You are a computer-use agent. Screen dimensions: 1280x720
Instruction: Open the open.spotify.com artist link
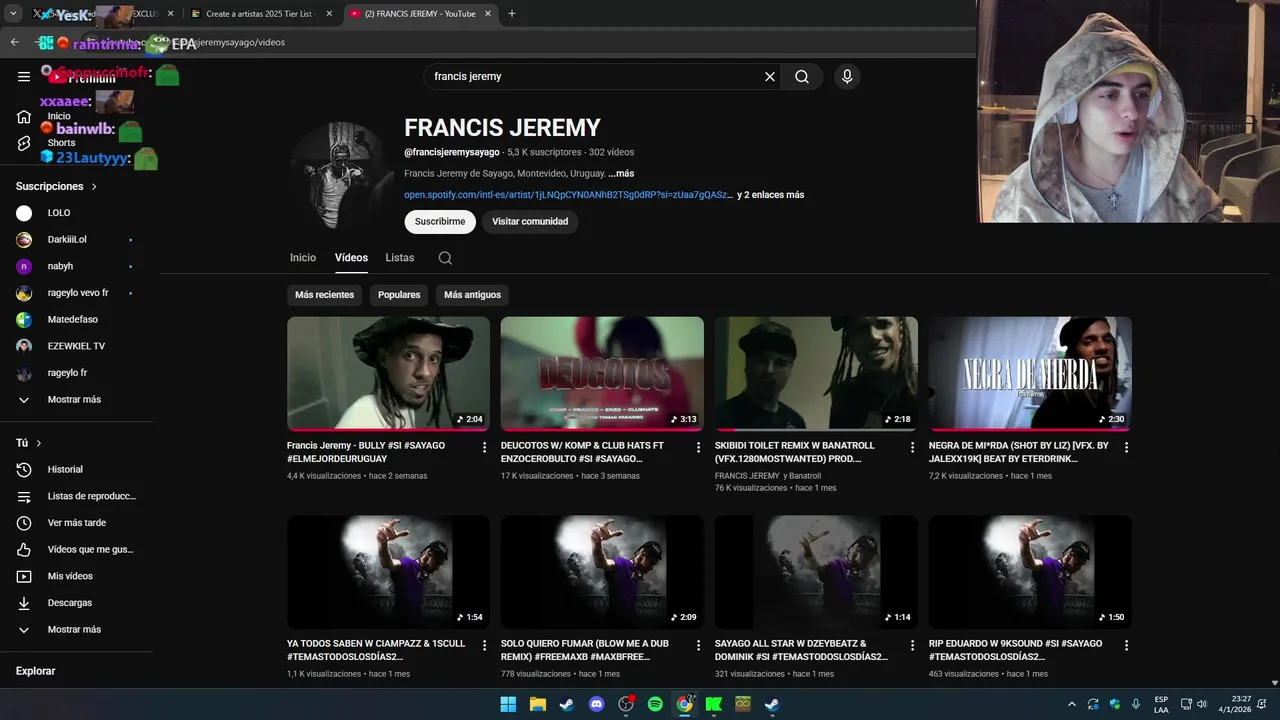tap(568, 195)
